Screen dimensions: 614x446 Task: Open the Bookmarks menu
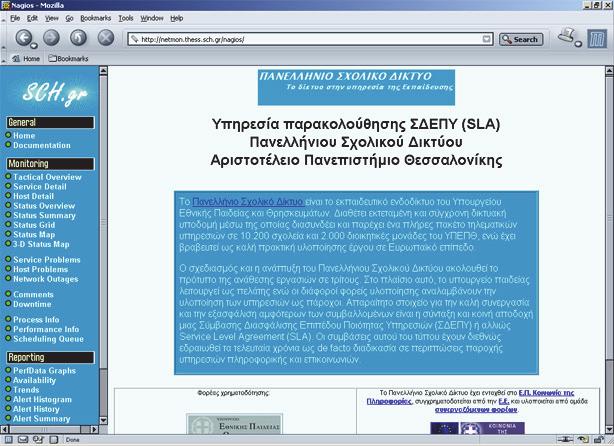coord(96,18)
